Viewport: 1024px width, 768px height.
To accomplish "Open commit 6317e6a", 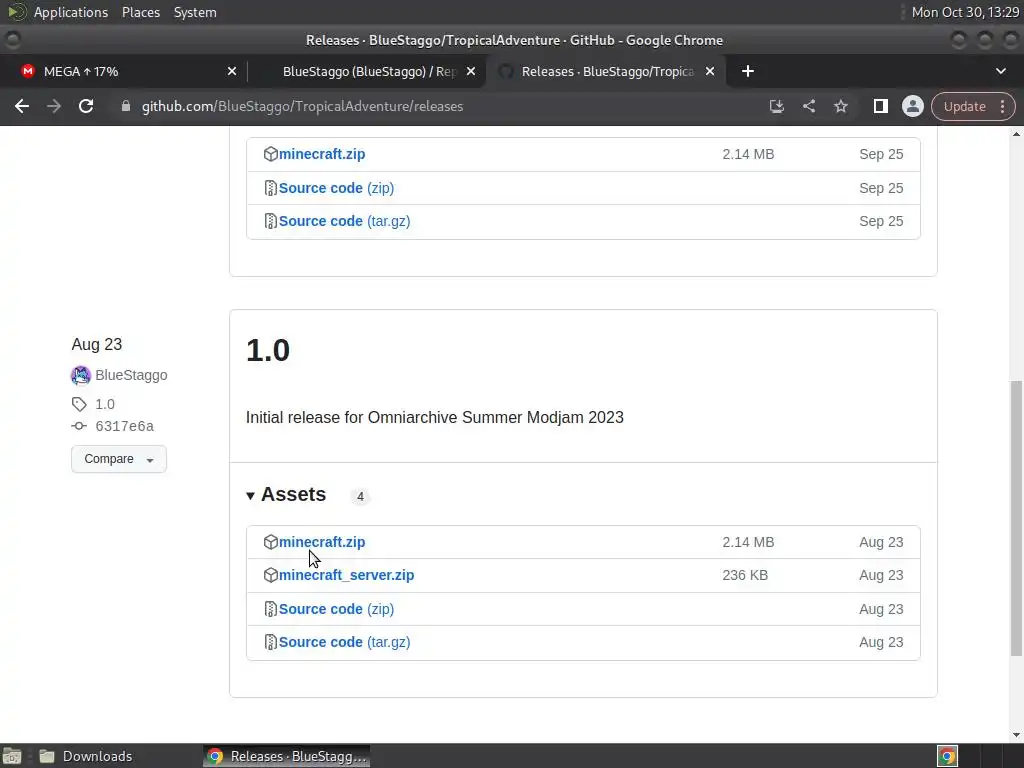I will 125,426.
